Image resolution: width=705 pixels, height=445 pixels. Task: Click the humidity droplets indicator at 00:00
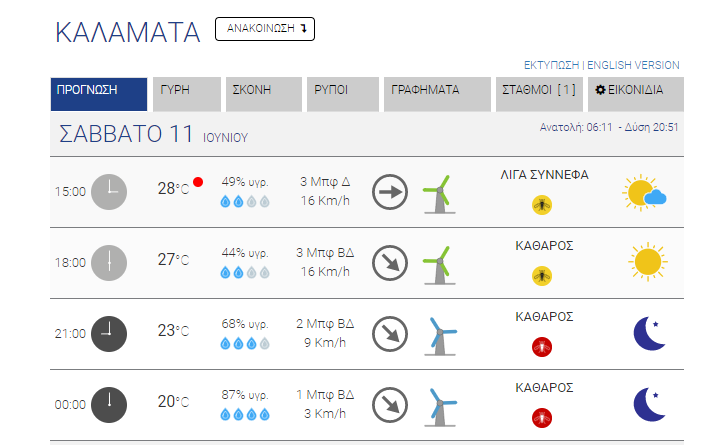245,414
